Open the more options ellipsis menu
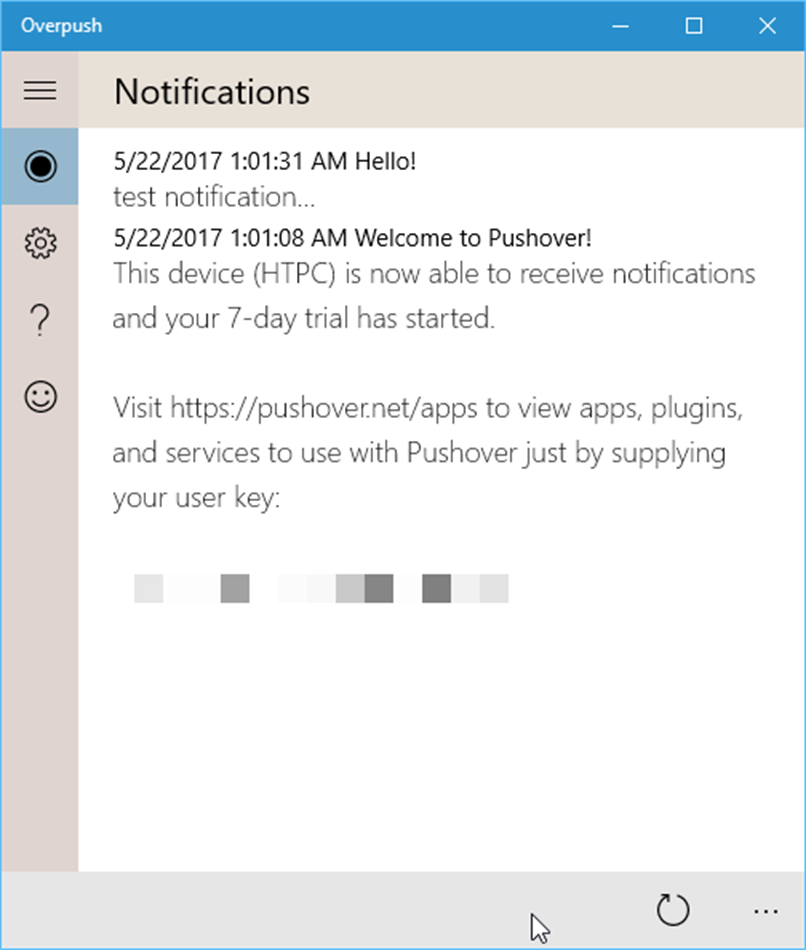 (x=766, y=911)
